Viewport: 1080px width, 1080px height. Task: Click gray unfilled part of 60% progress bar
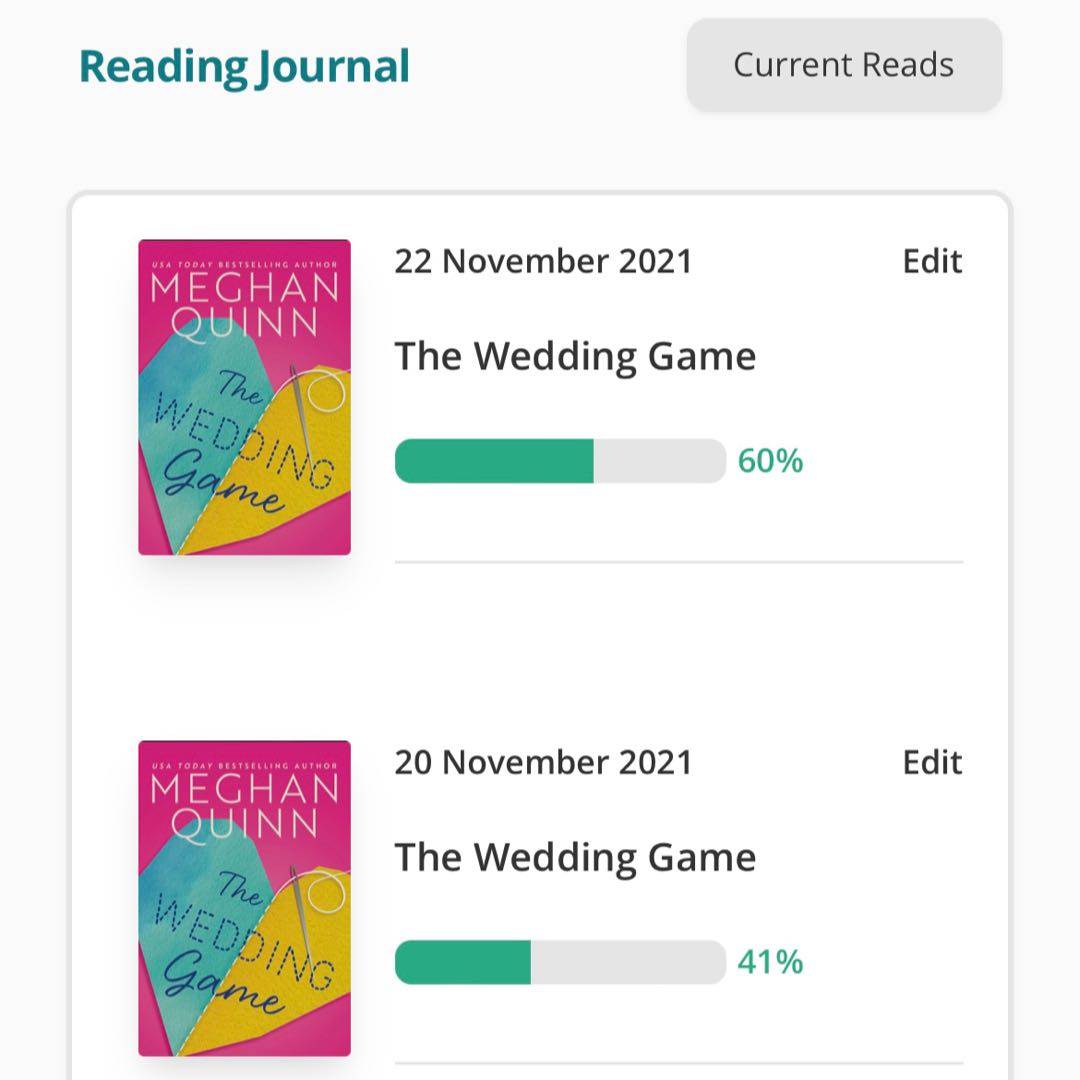659,461
